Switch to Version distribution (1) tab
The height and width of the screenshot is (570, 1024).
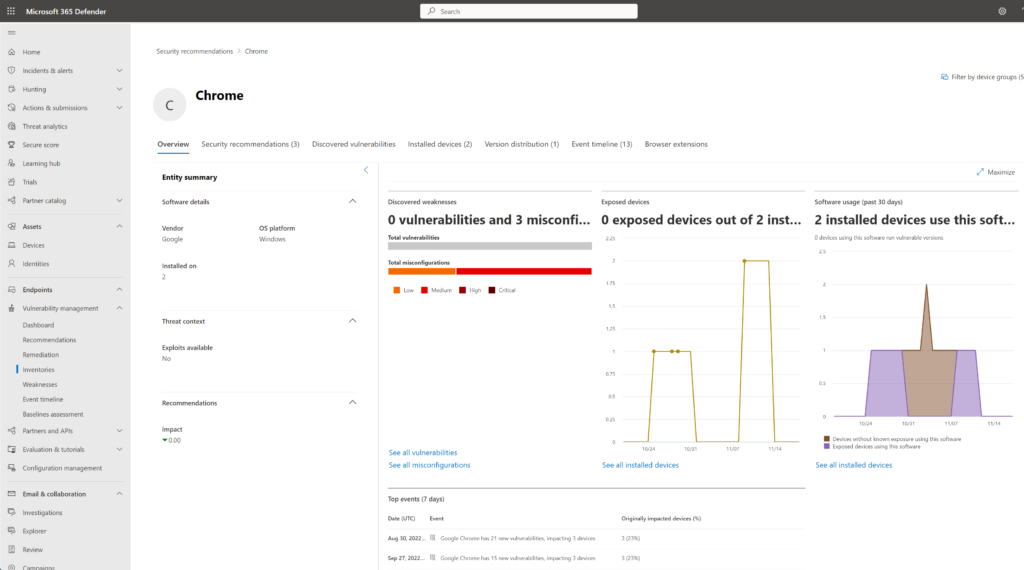click(x=521, y=144)
